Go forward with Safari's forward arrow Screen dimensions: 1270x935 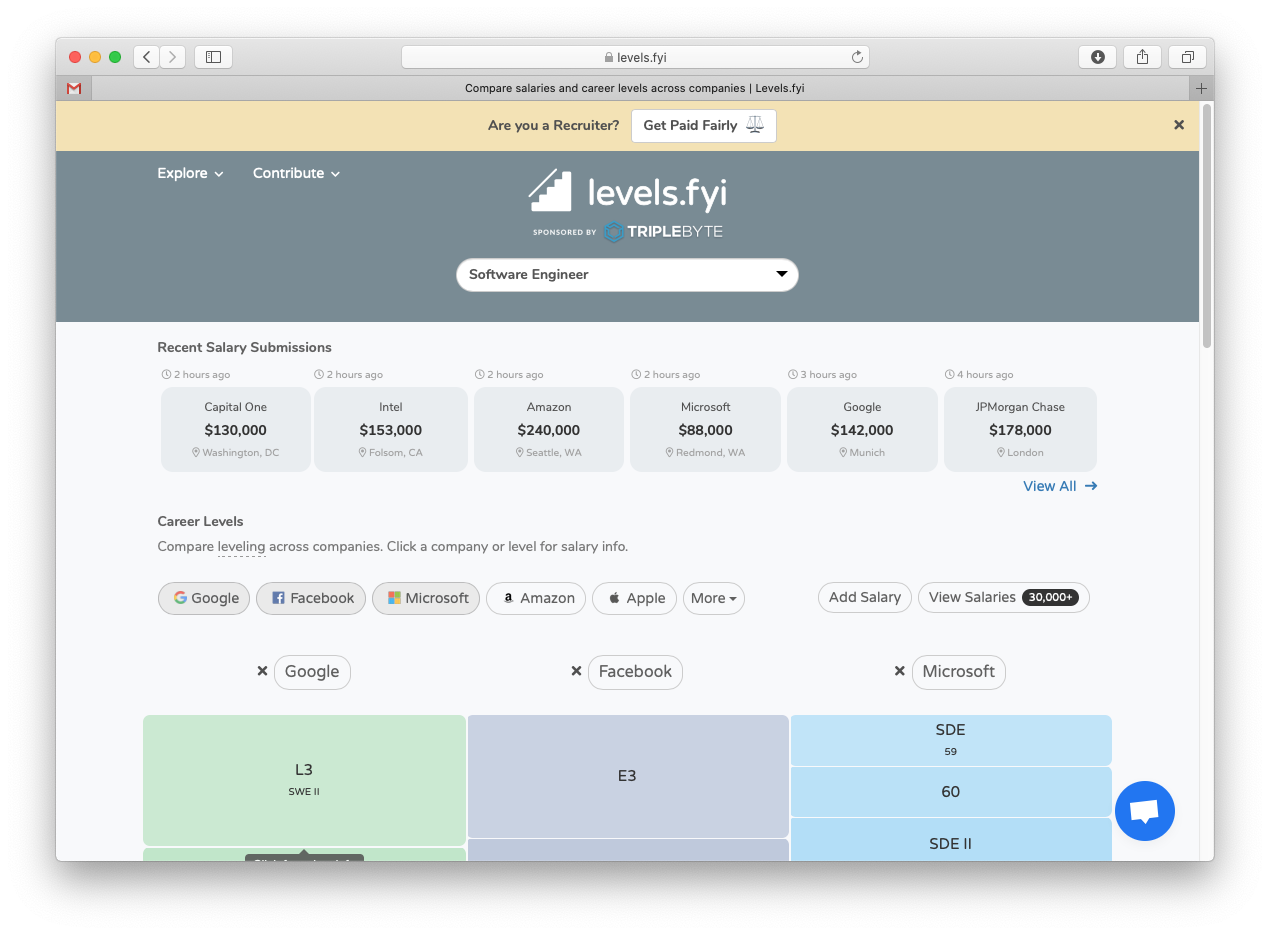(x=173, y=57)
